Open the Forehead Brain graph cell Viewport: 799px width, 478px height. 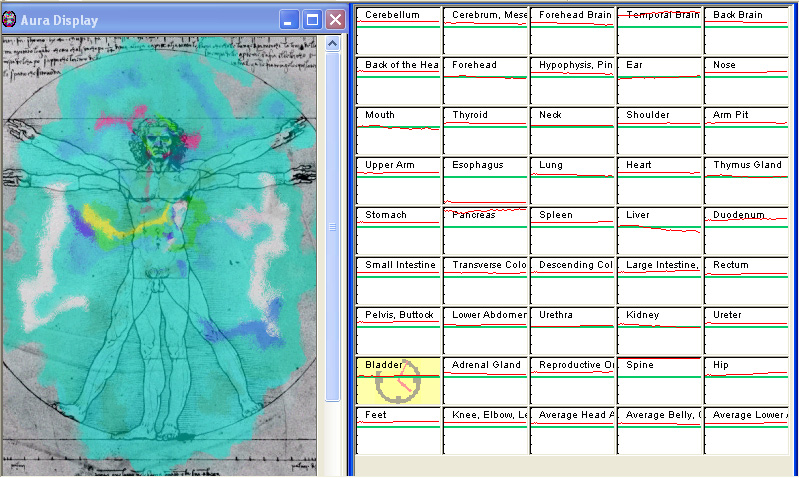pos(572,31)
